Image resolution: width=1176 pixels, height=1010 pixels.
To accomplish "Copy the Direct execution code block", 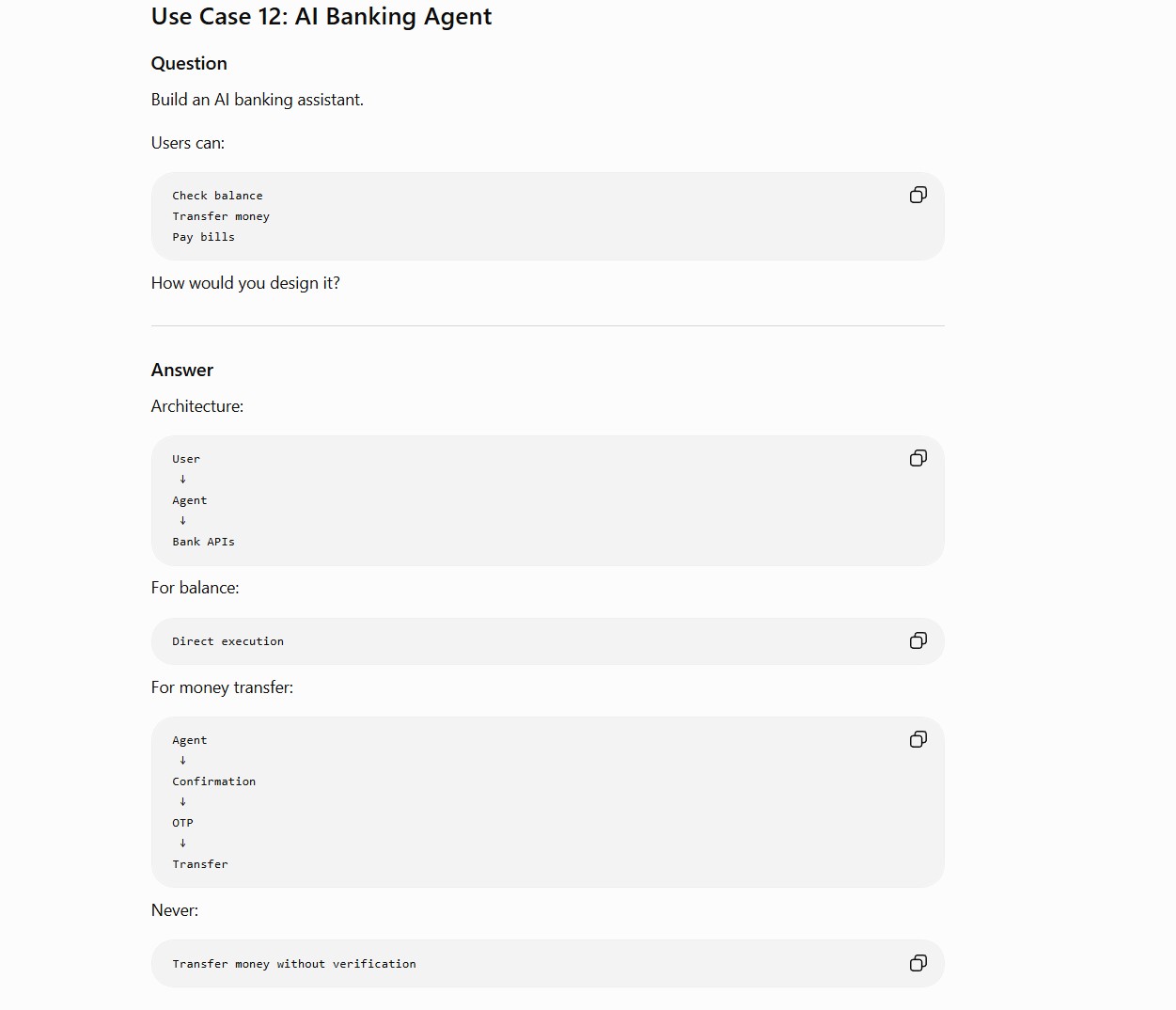I will [918, 640].
